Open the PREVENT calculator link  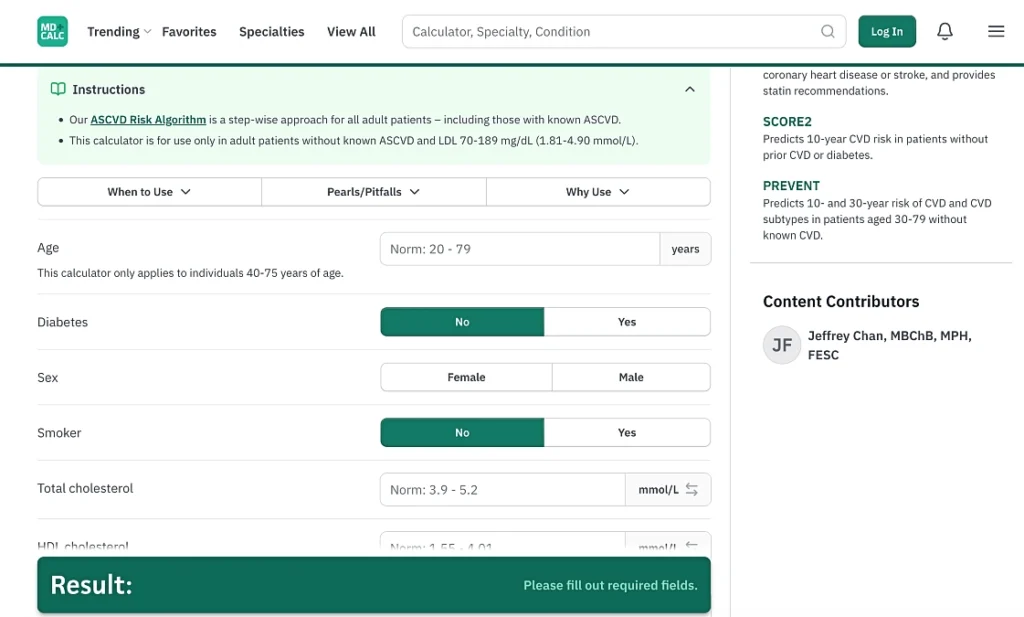click(x=791, y=185)
